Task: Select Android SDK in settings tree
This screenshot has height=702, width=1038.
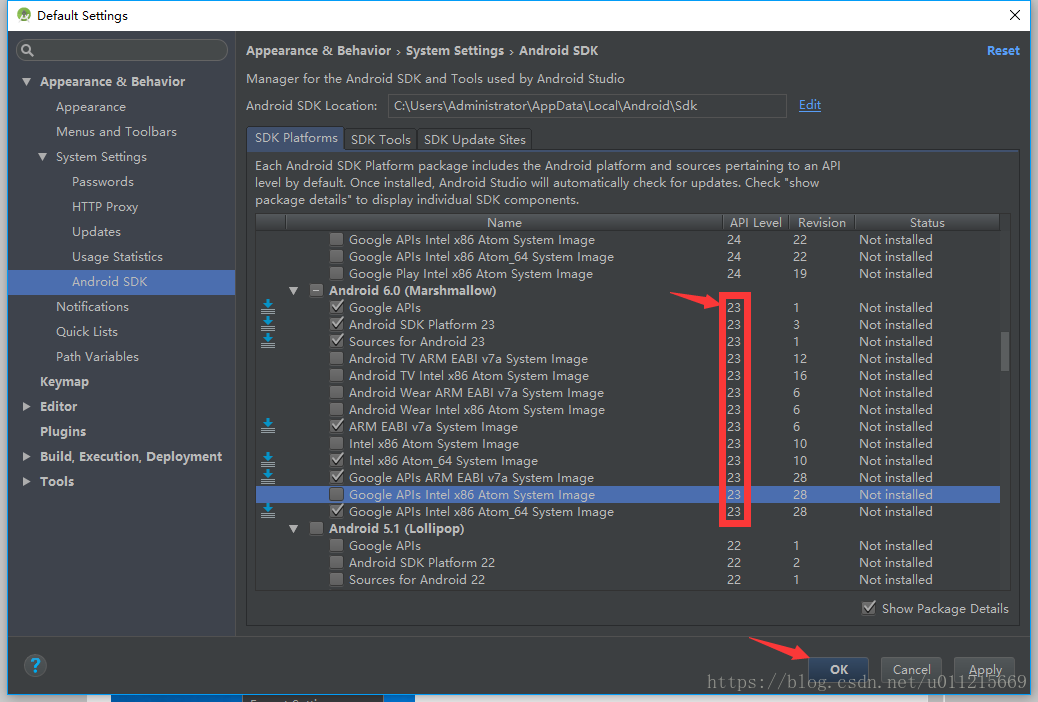Action: [x=122, y=282]
